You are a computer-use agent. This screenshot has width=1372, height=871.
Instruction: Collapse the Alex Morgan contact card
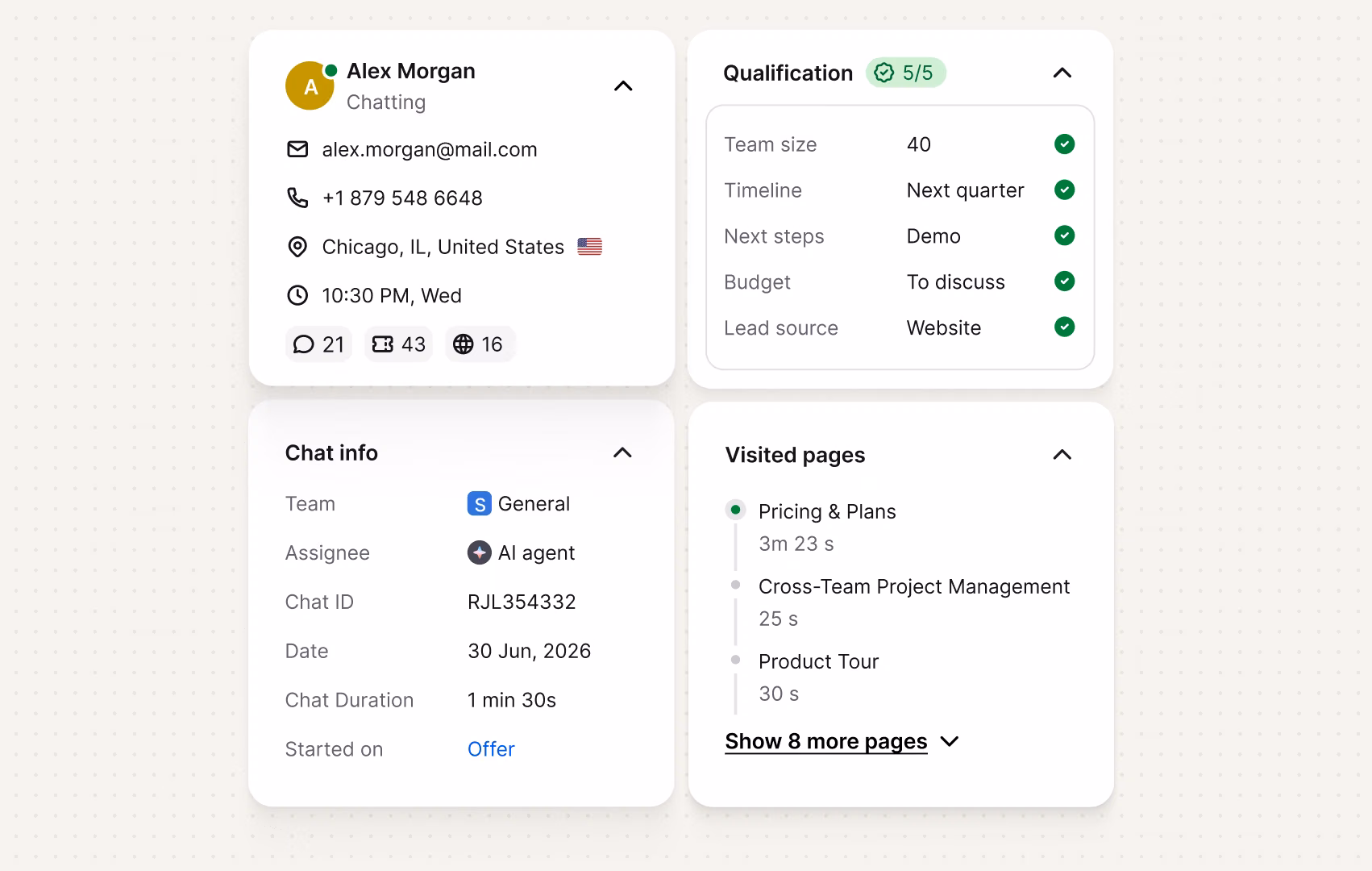[623, 86]
